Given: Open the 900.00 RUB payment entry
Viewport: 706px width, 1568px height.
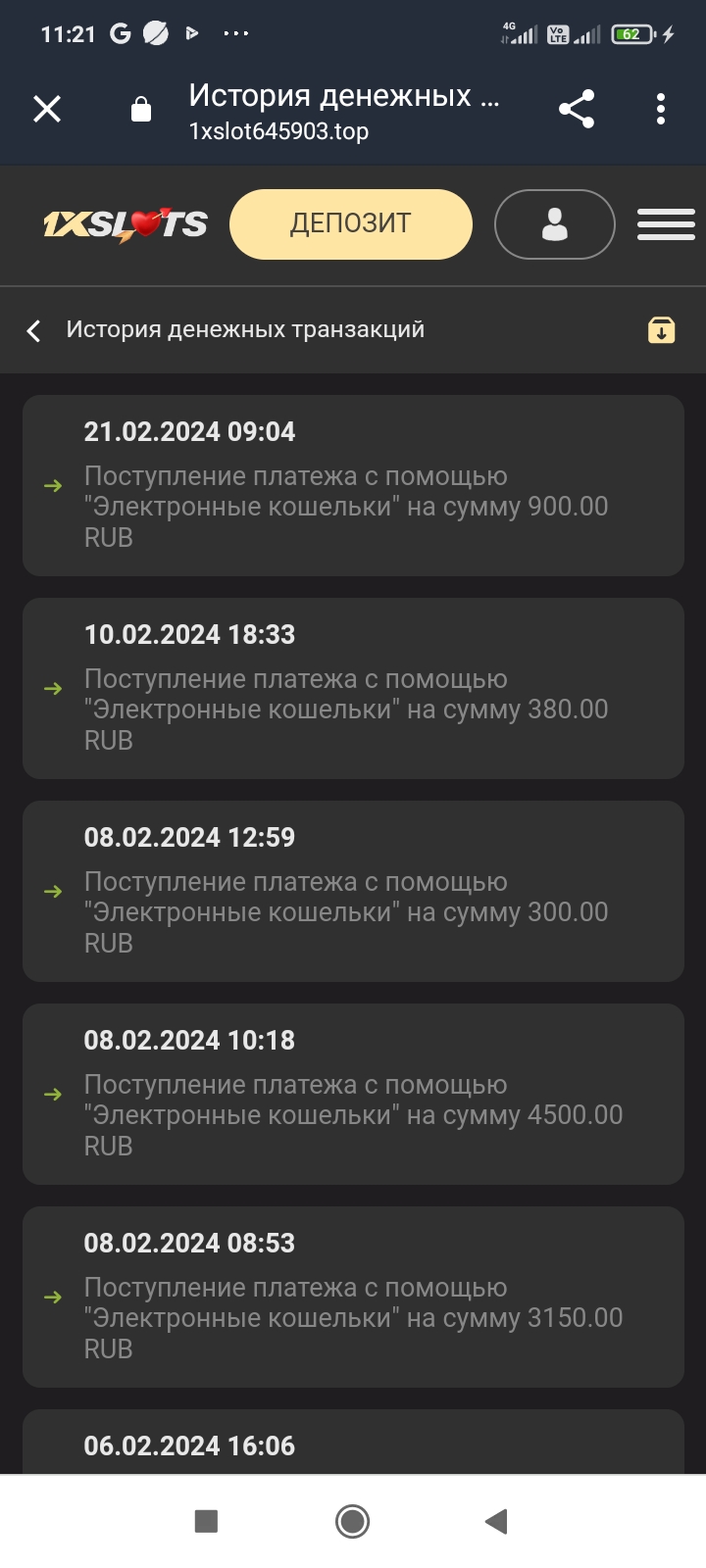Looking at the screenshot, I should pos(346,507).
